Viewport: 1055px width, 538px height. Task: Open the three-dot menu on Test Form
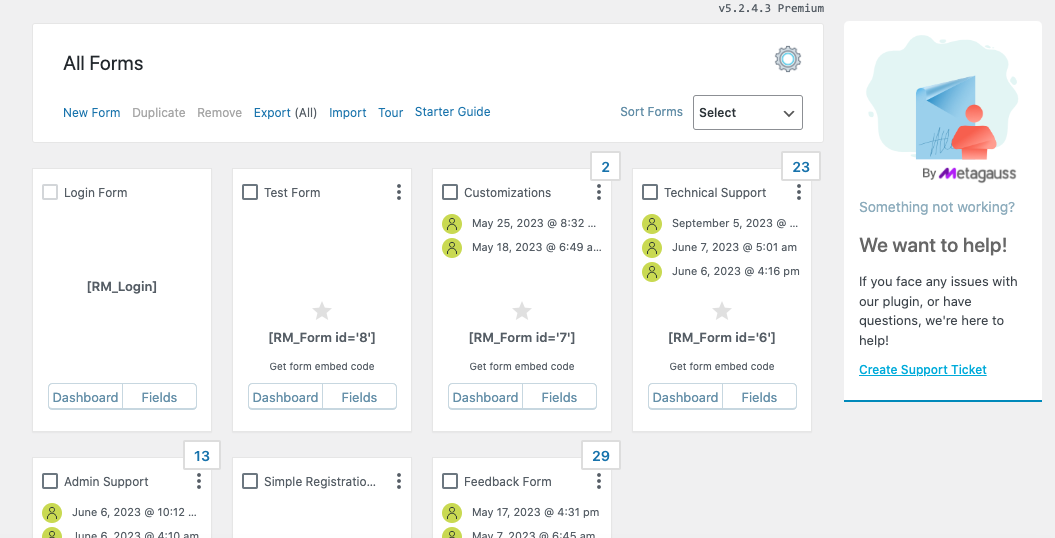399,192
